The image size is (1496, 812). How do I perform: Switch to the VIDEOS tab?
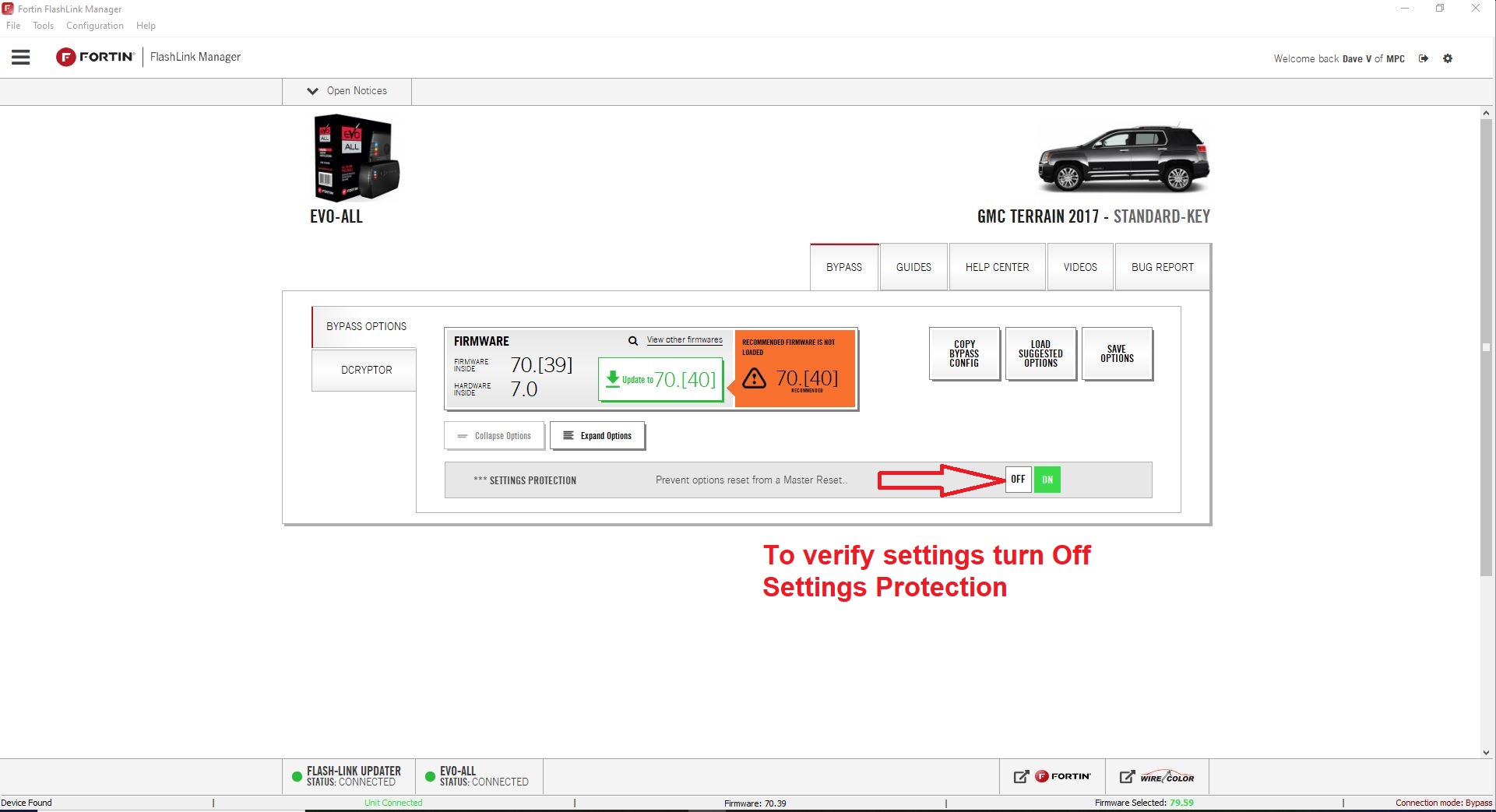pyautogui.click(x=1080, y=267)
